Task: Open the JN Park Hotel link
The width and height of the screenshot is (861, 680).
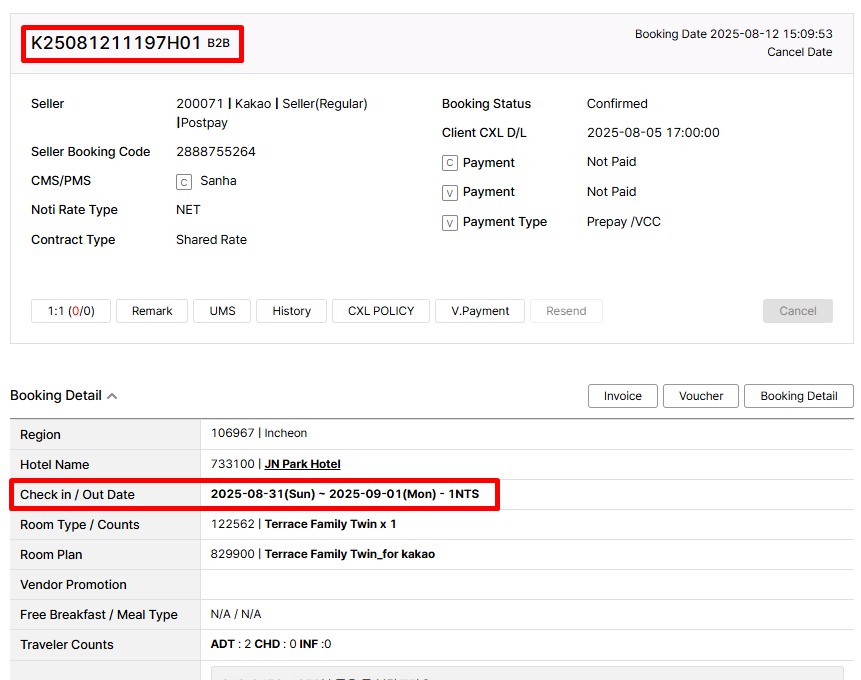Action: click(302, 464)
